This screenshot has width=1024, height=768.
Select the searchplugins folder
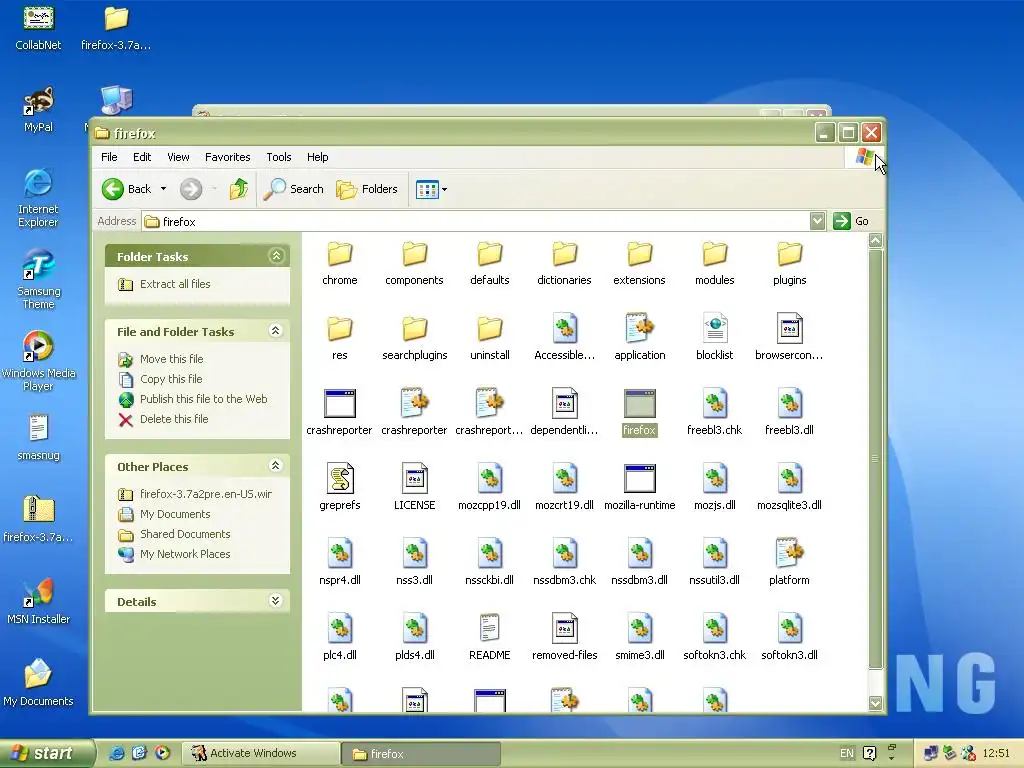pyautogui.click(x=414, y=338)
